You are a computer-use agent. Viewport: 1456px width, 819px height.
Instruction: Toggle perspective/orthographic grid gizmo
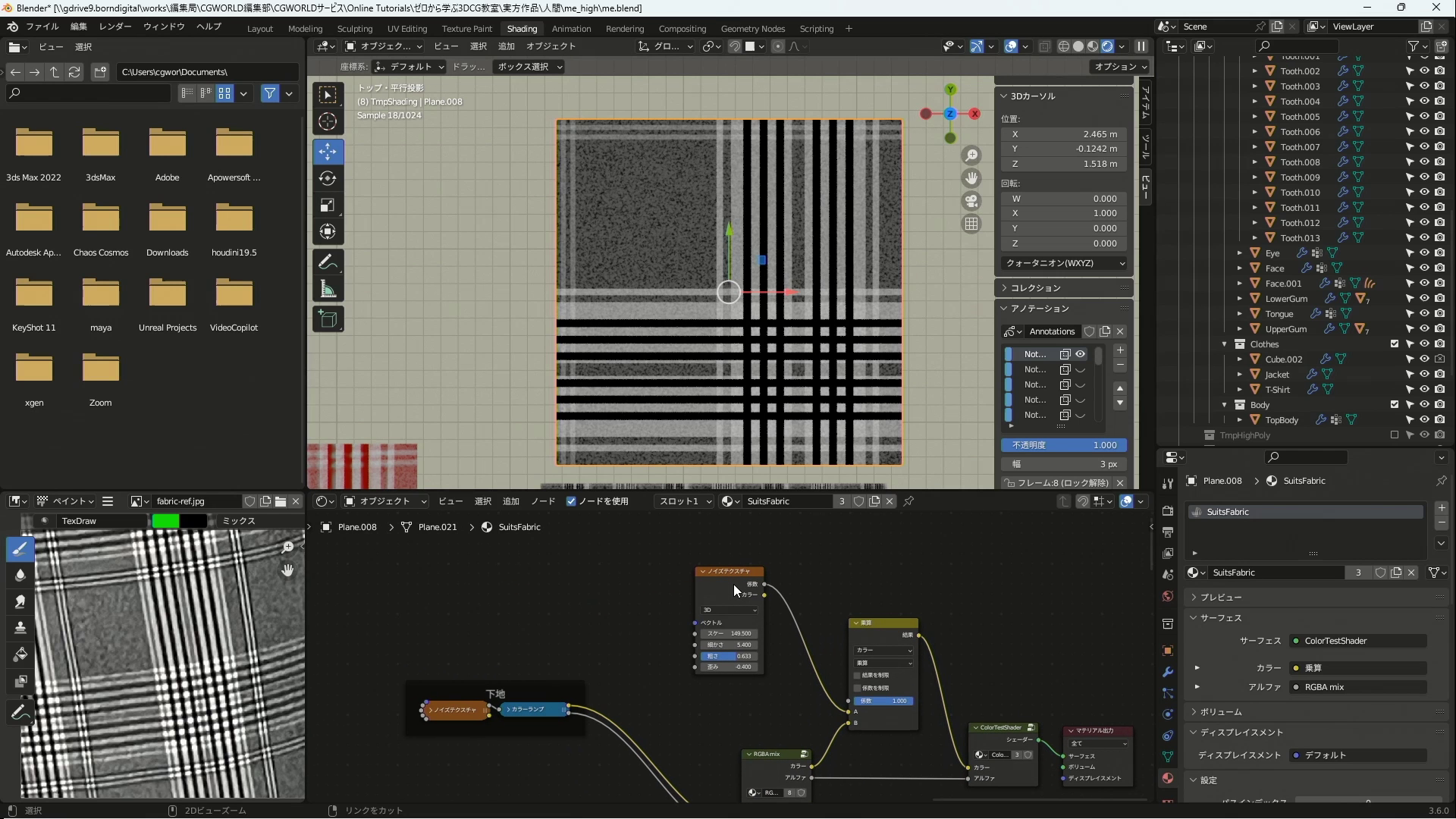click(971, 224)
